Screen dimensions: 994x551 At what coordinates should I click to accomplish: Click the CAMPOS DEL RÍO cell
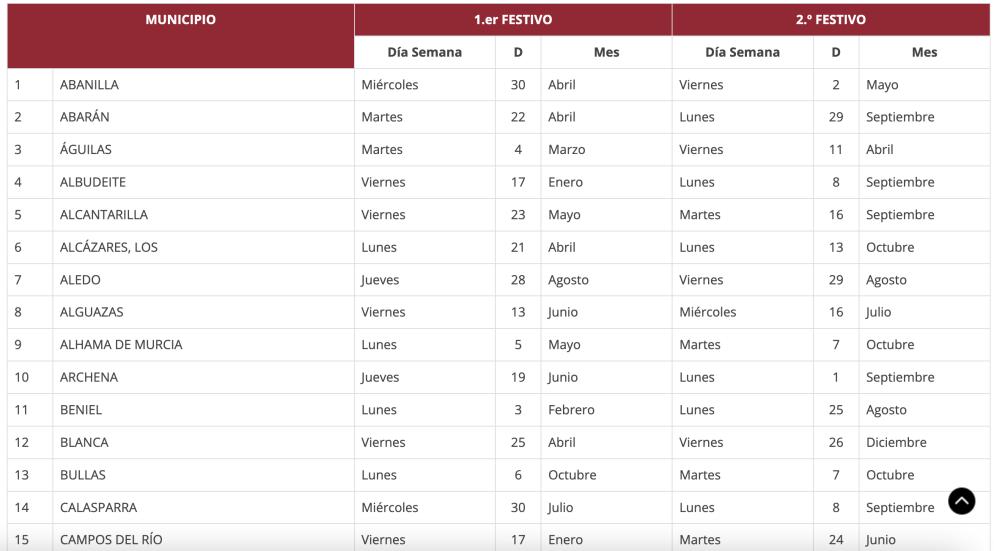point(111,540)
